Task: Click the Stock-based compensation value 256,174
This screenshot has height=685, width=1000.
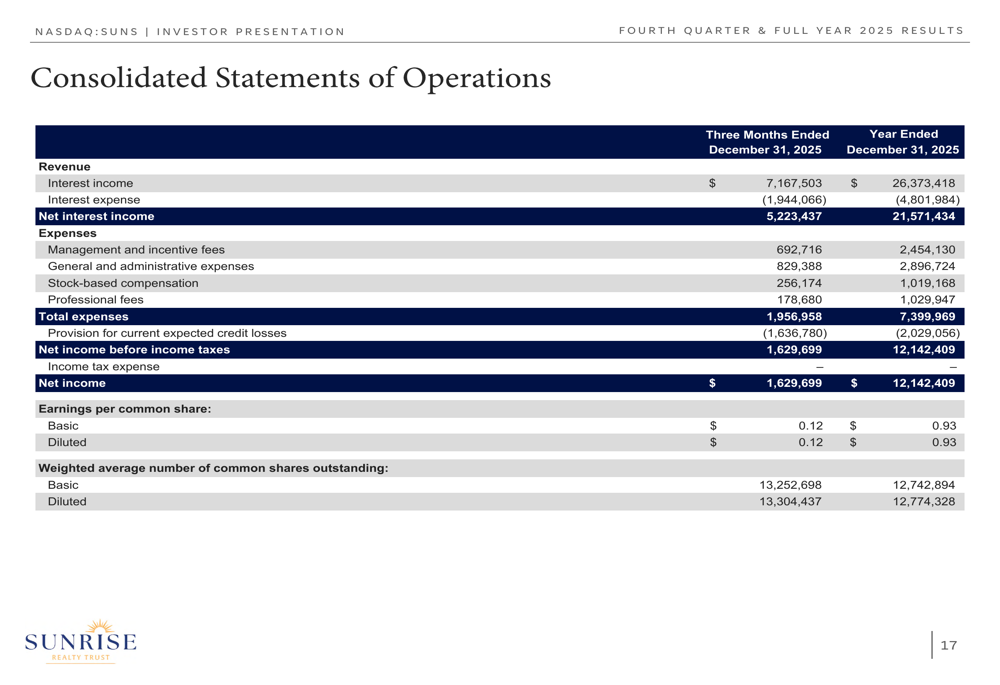Action: pos(799,283)
